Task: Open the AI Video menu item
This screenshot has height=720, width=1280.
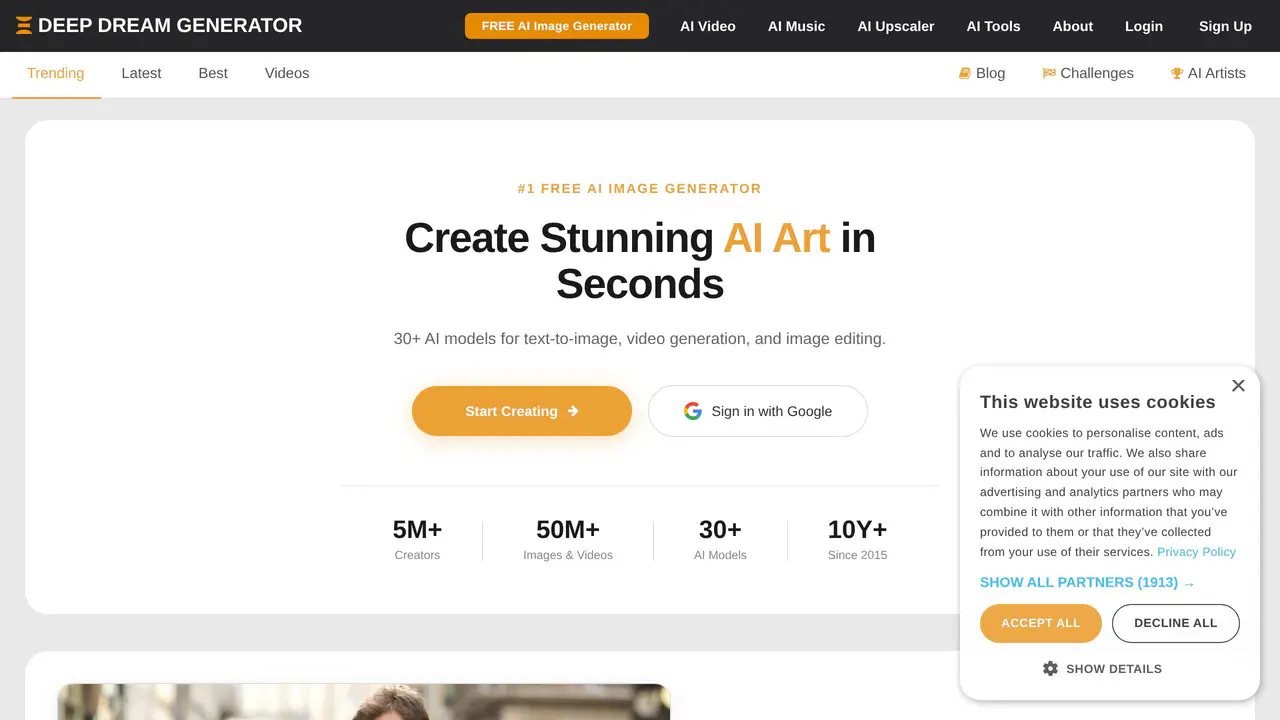Action: click(708, 26)
